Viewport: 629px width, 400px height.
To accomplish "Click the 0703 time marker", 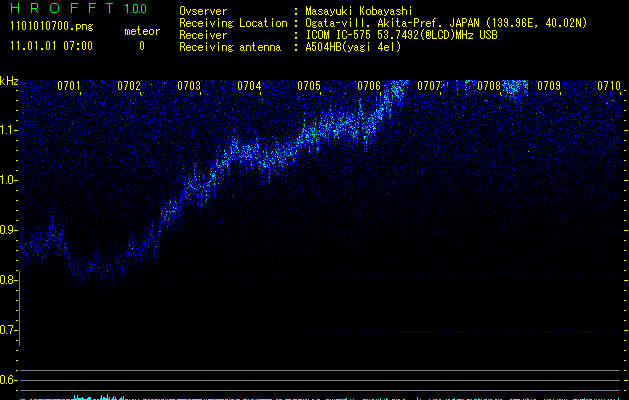I will click(189, 86).
